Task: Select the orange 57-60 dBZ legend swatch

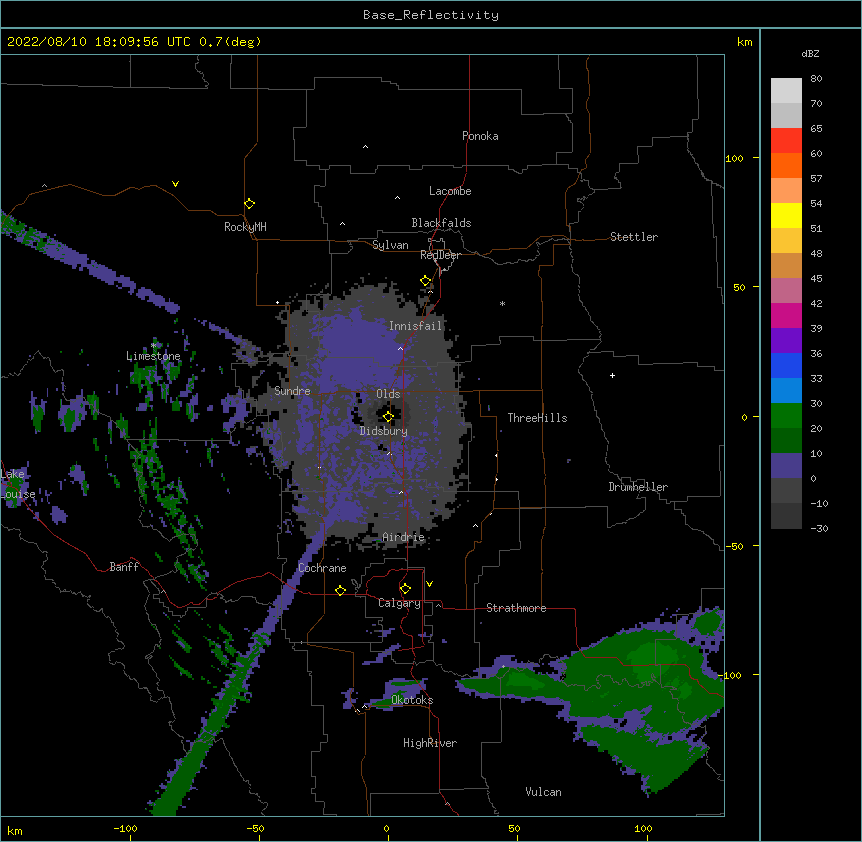Action: [786, 165]
